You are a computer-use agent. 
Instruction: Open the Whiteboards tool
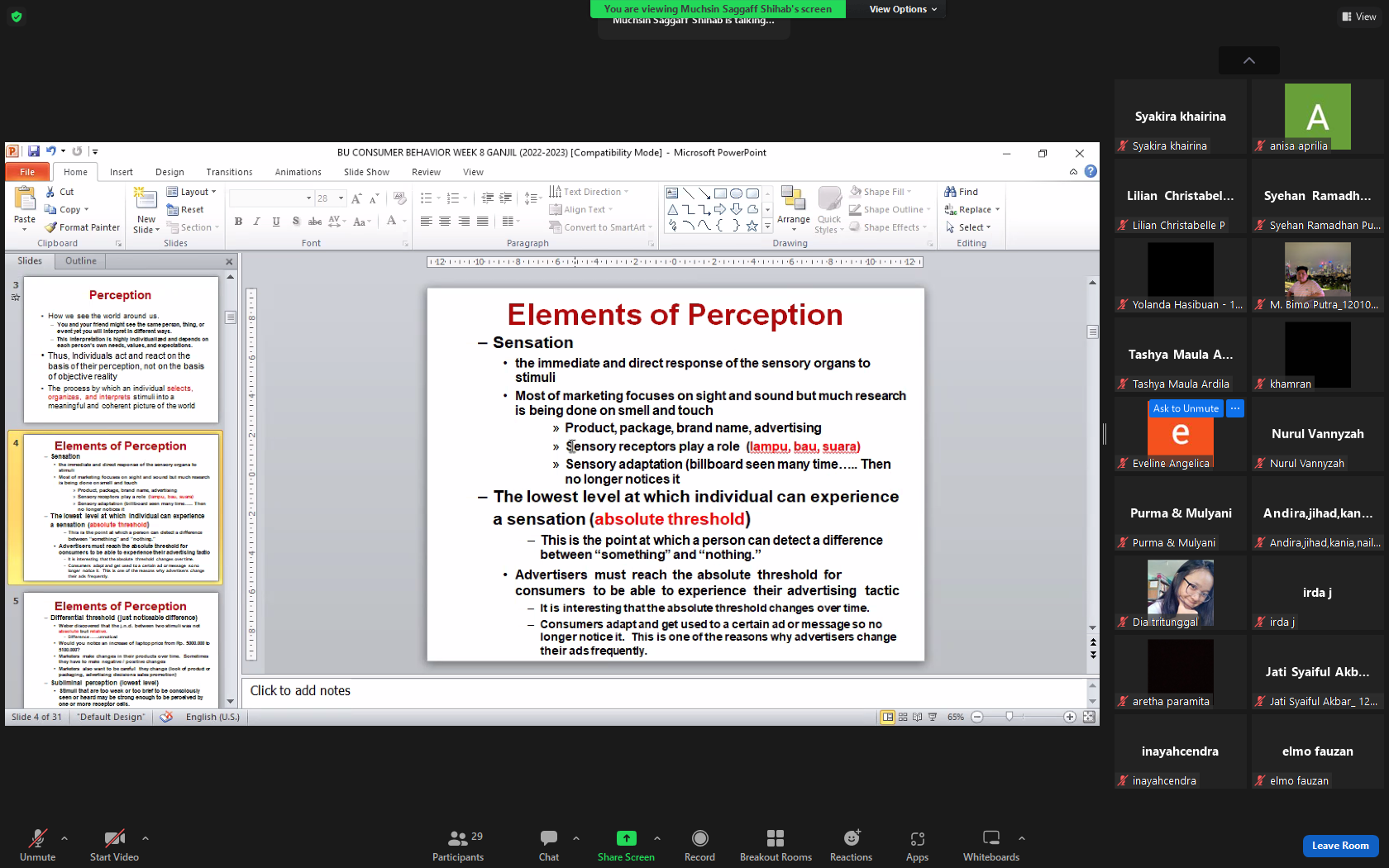tap(990, 846)
